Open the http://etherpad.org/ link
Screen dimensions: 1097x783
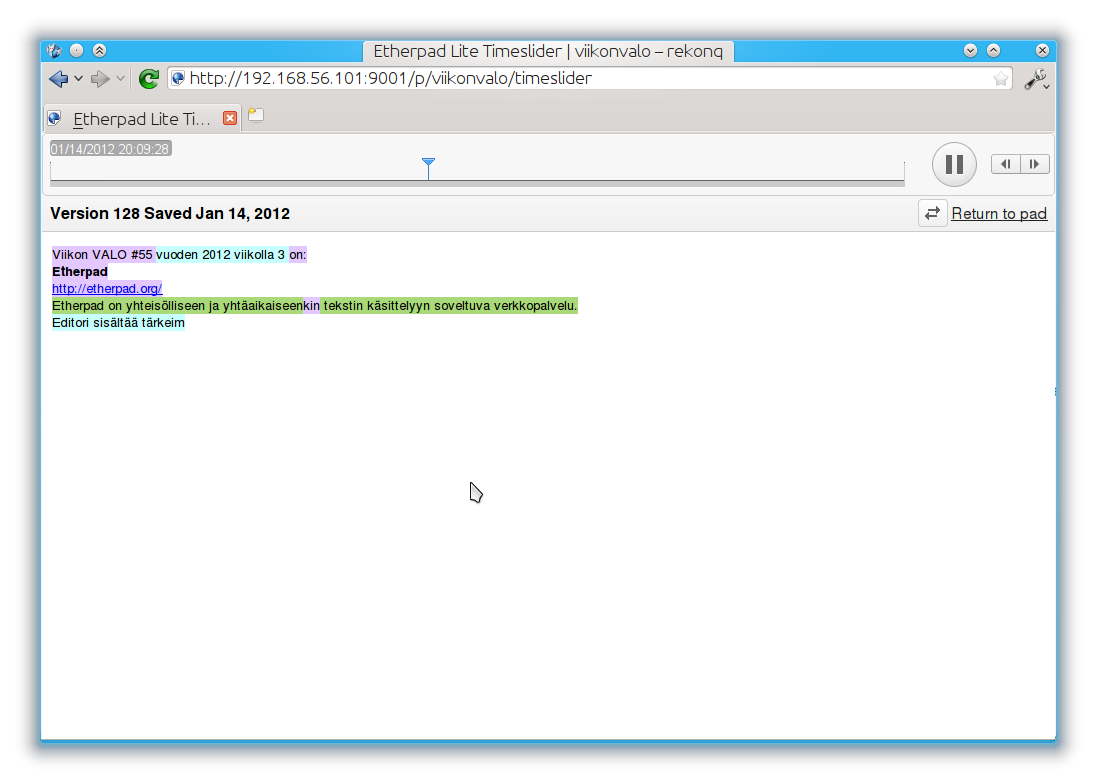(x=107, y=288)
